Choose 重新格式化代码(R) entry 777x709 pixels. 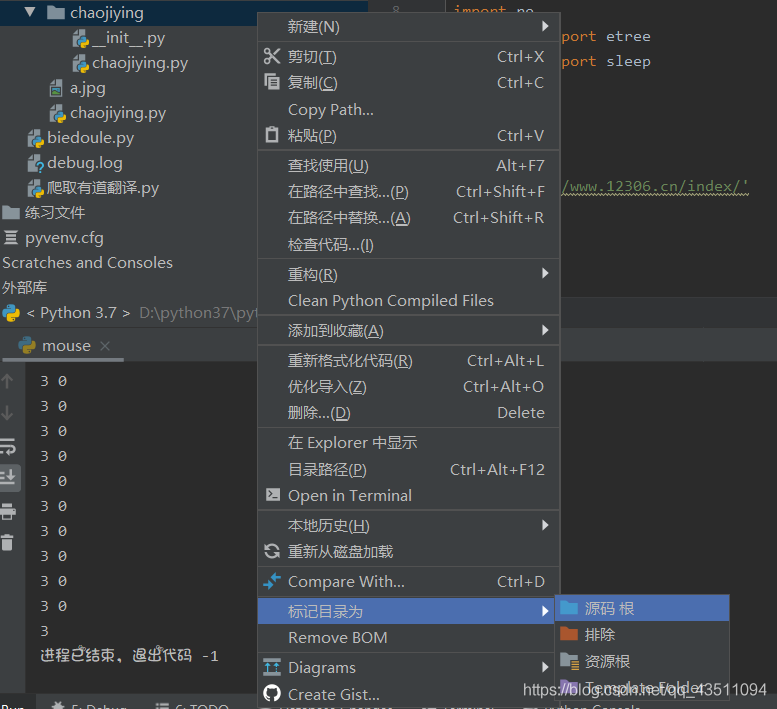pyautogui.click(x=409, y=361)
